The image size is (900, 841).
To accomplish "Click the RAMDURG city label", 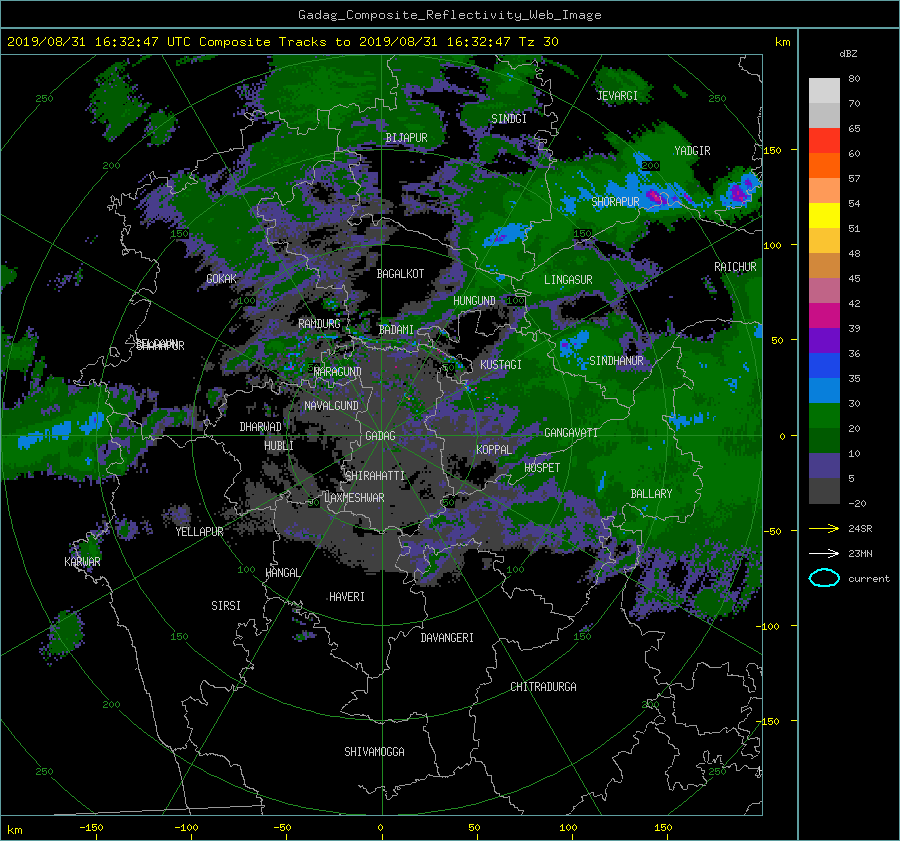I will point(319,324).
